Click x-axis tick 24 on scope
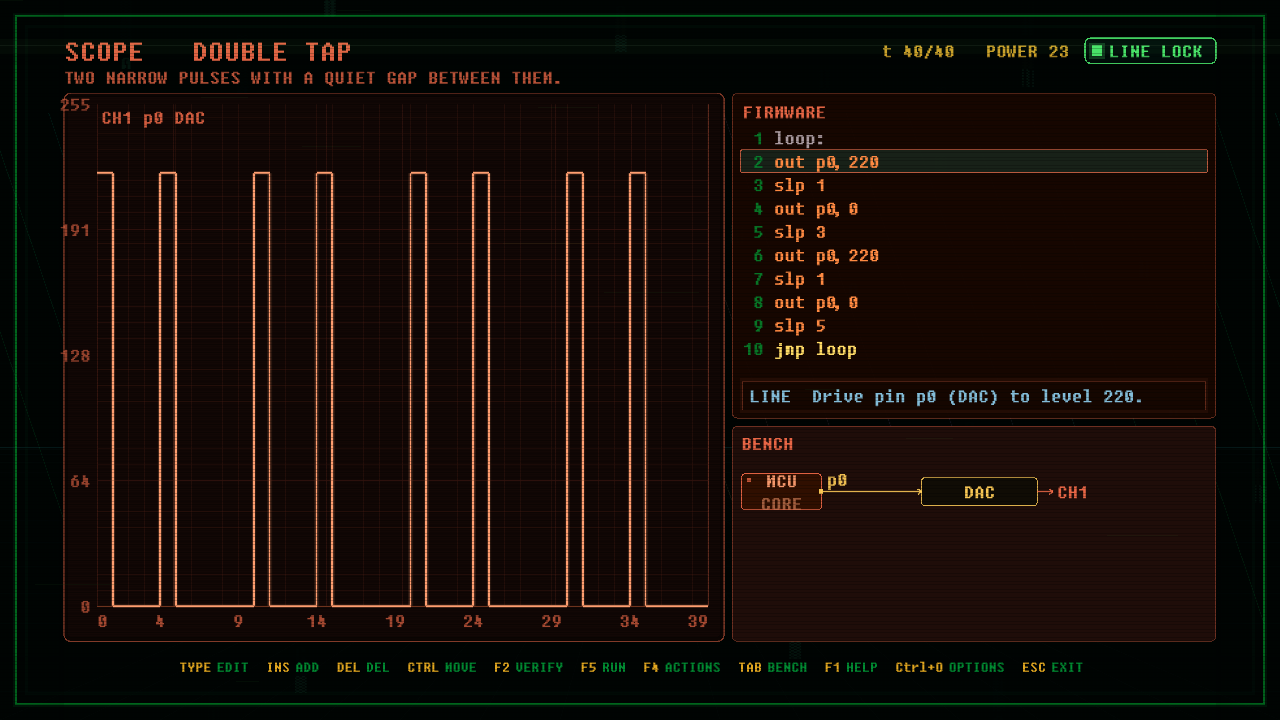The image size is (1280, 720). click(x=473, y=621)
